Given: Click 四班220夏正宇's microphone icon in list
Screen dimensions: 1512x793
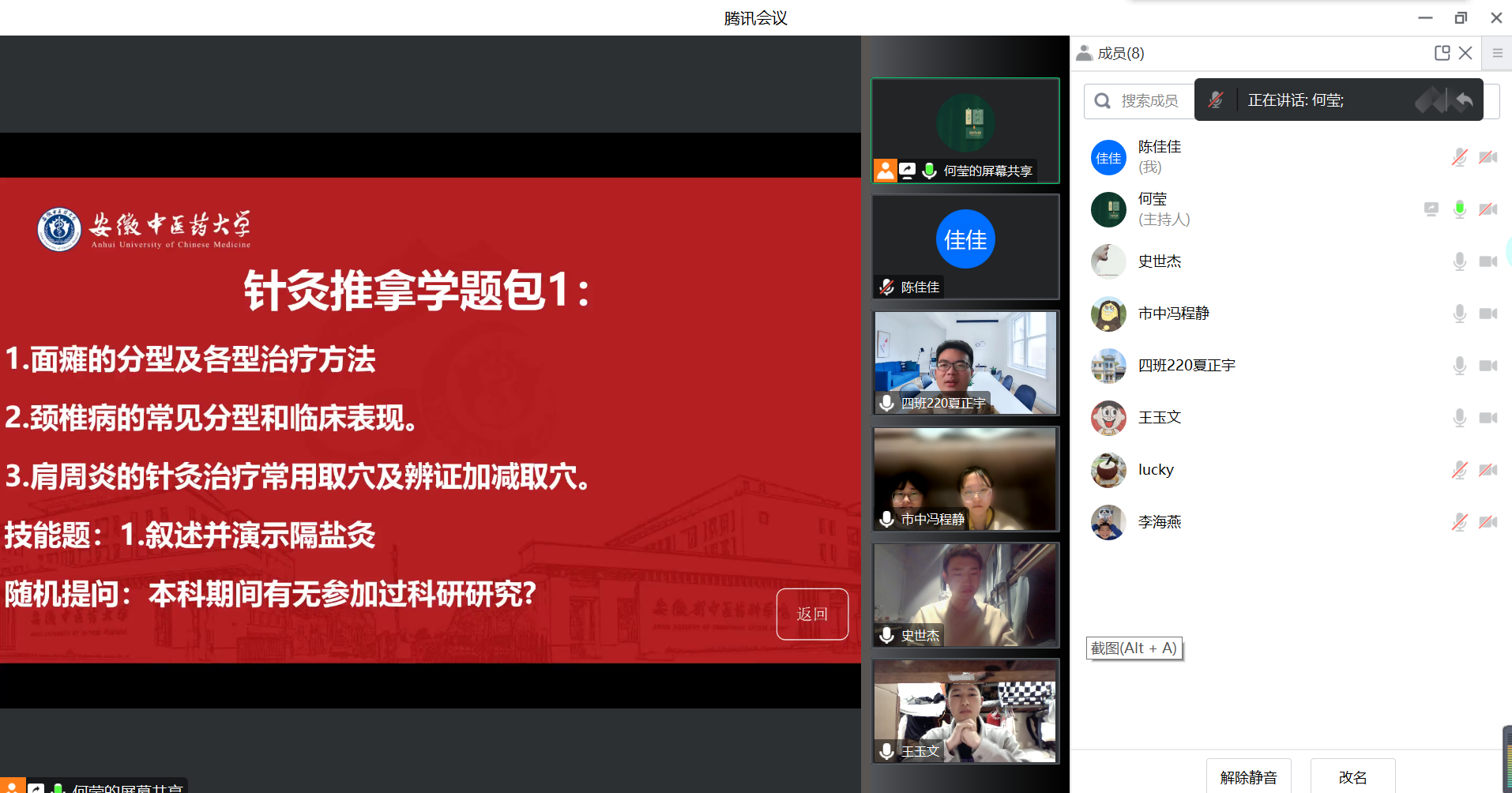Looking at the screenshot, I should pos(1459,366).
